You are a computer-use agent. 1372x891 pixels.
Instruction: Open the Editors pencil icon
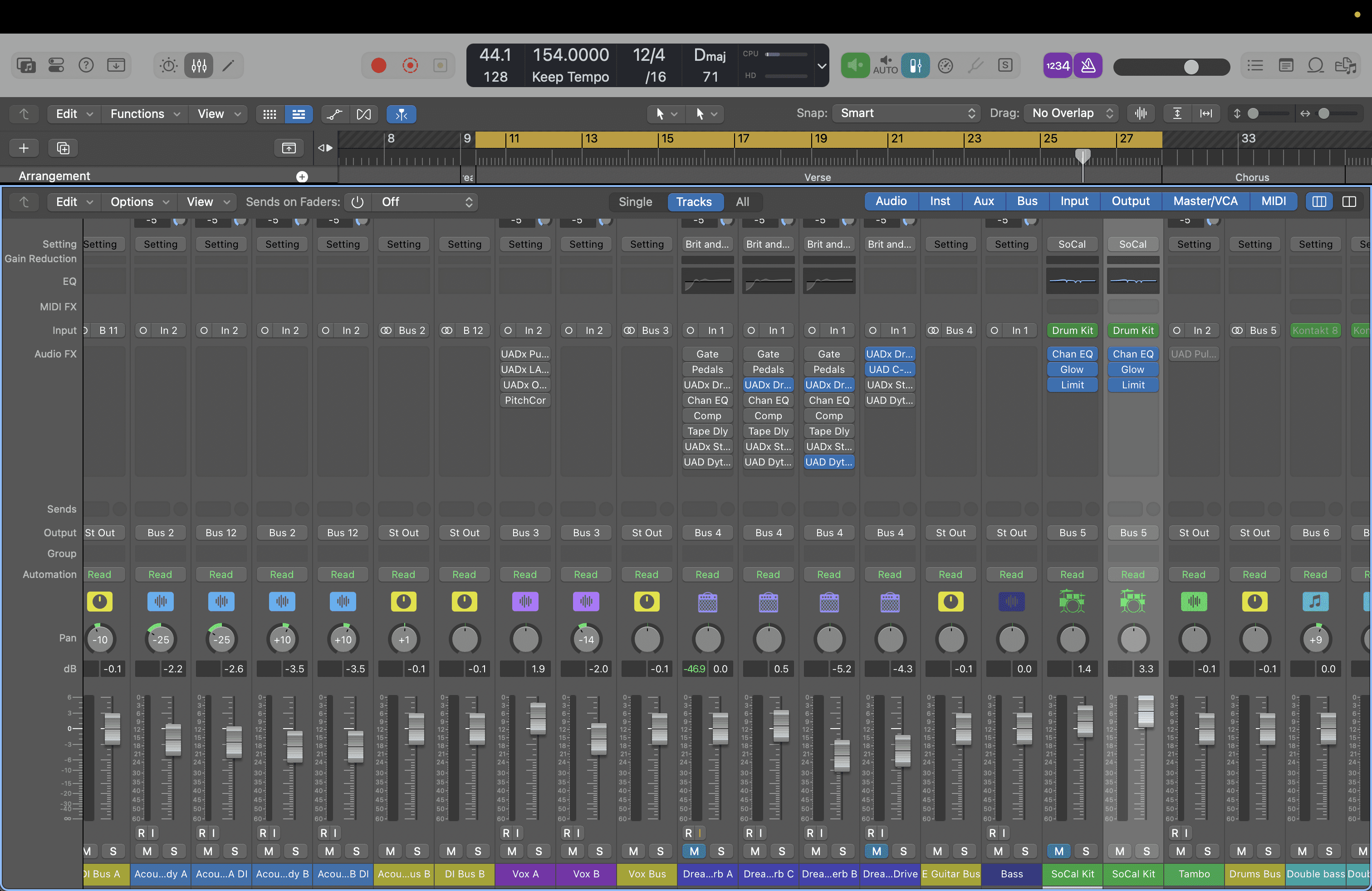click(228, 65)
